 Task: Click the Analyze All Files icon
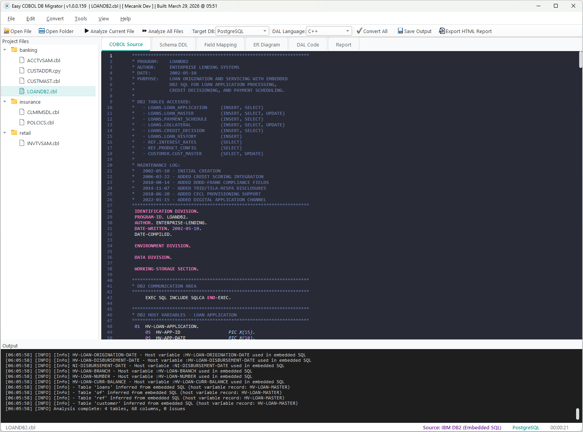pos(145,31)
